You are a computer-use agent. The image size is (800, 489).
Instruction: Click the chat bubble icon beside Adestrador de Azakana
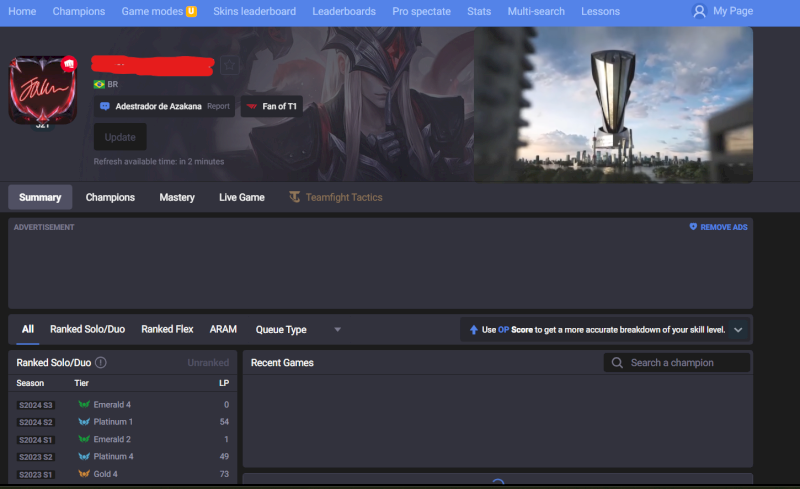[x=105, y=106]
